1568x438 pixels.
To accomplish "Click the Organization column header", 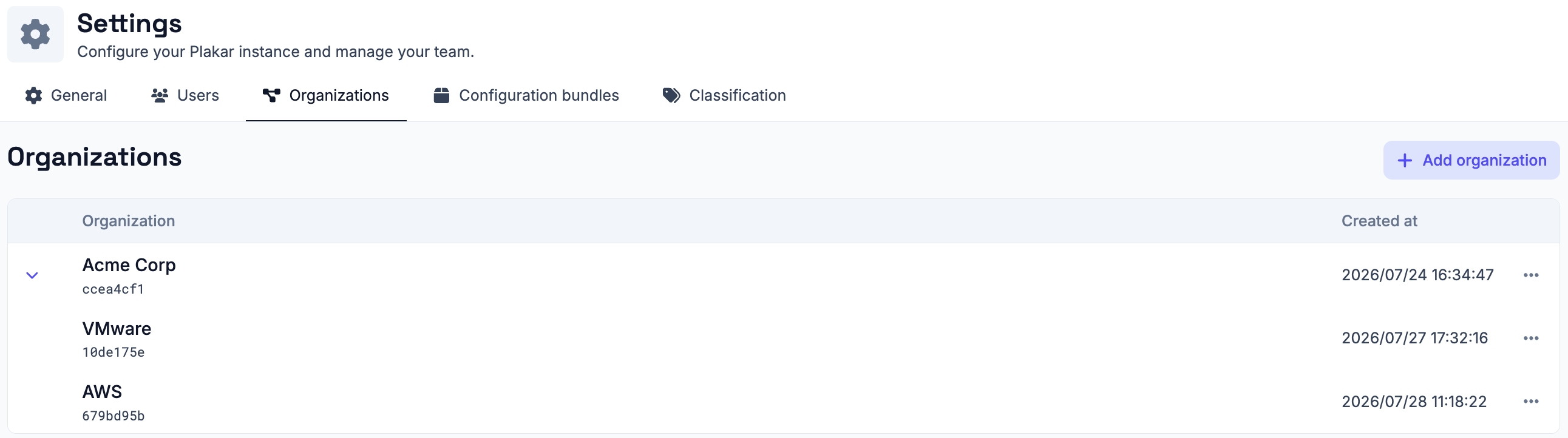I will click(x=129, y=221).
